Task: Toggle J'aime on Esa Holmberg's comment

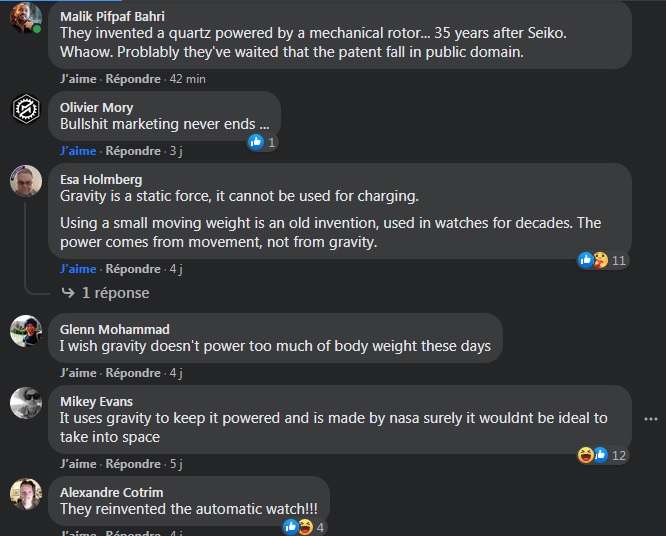Action: (78, 269)
